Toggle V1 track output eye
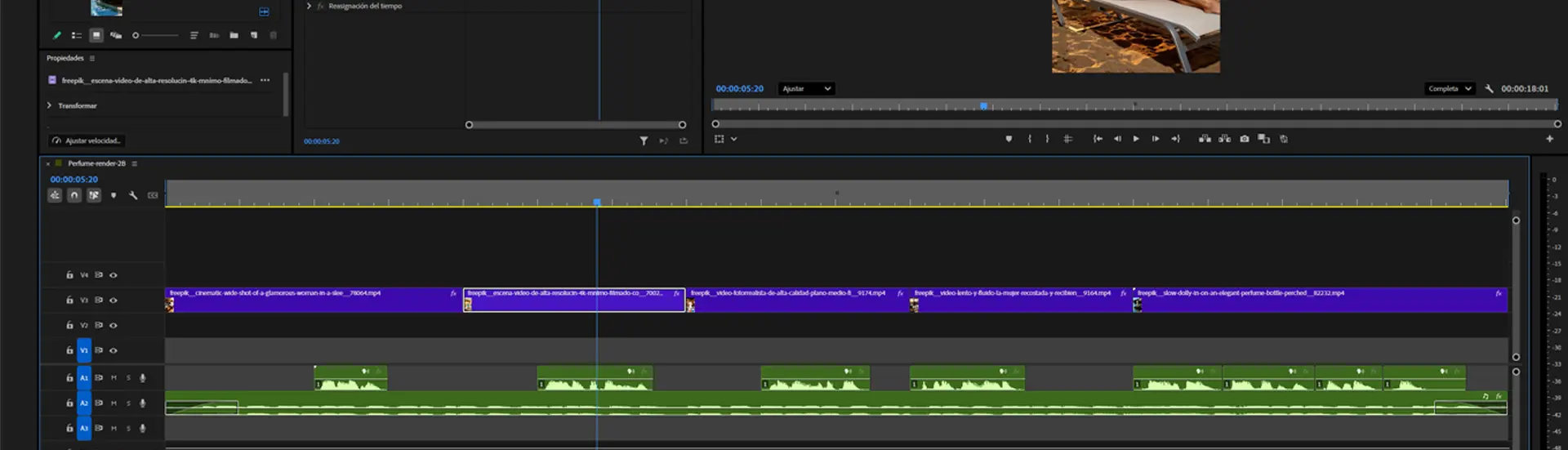 [x=114, y=350]
